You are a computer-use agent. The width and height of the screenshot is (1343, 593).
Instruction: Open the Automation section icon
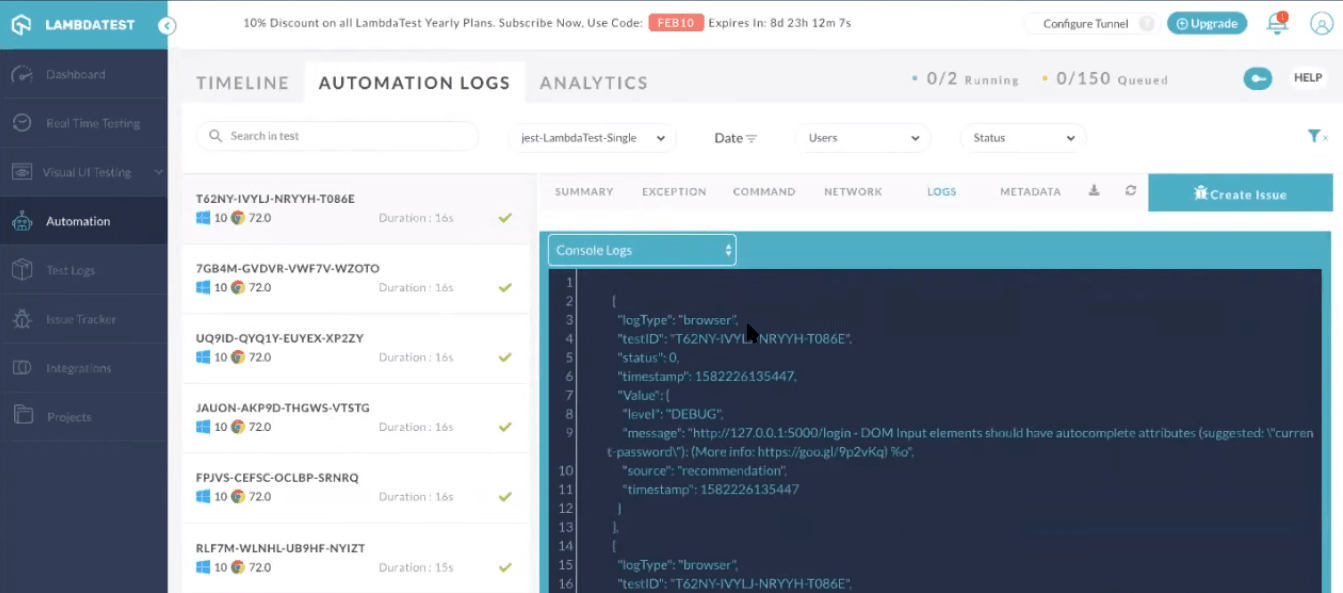[x=22, y=221]
